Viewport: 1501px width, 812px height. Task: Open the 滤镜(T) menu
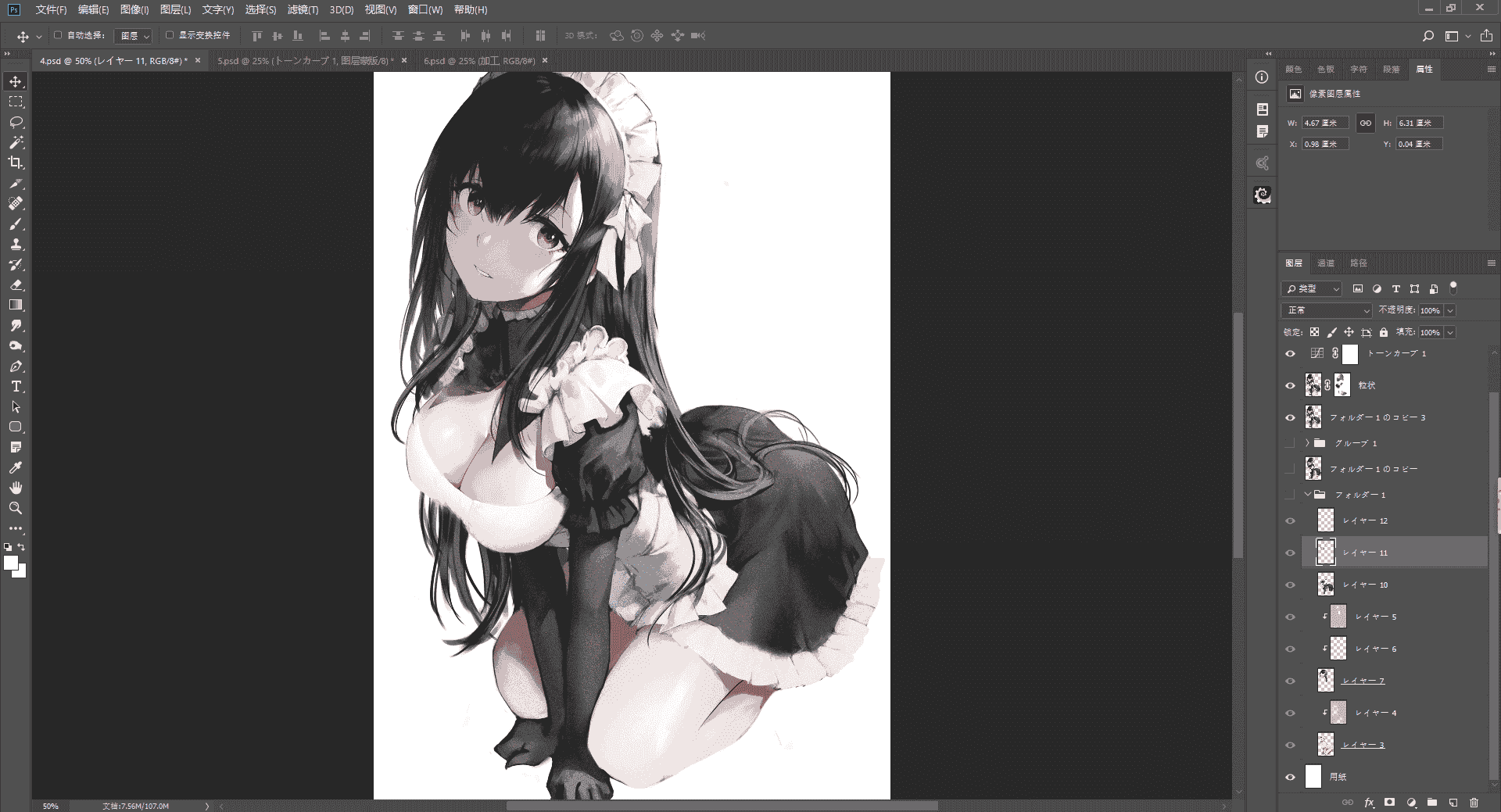pyautogui.click(x=303, y=9)
